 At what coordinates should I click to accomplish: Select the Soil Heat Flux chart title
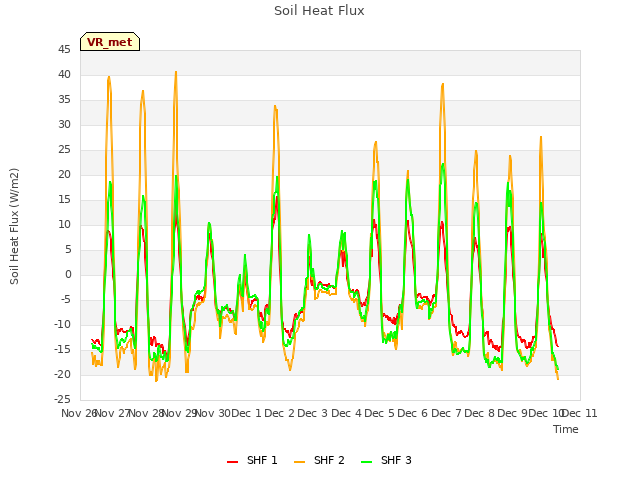319,11
